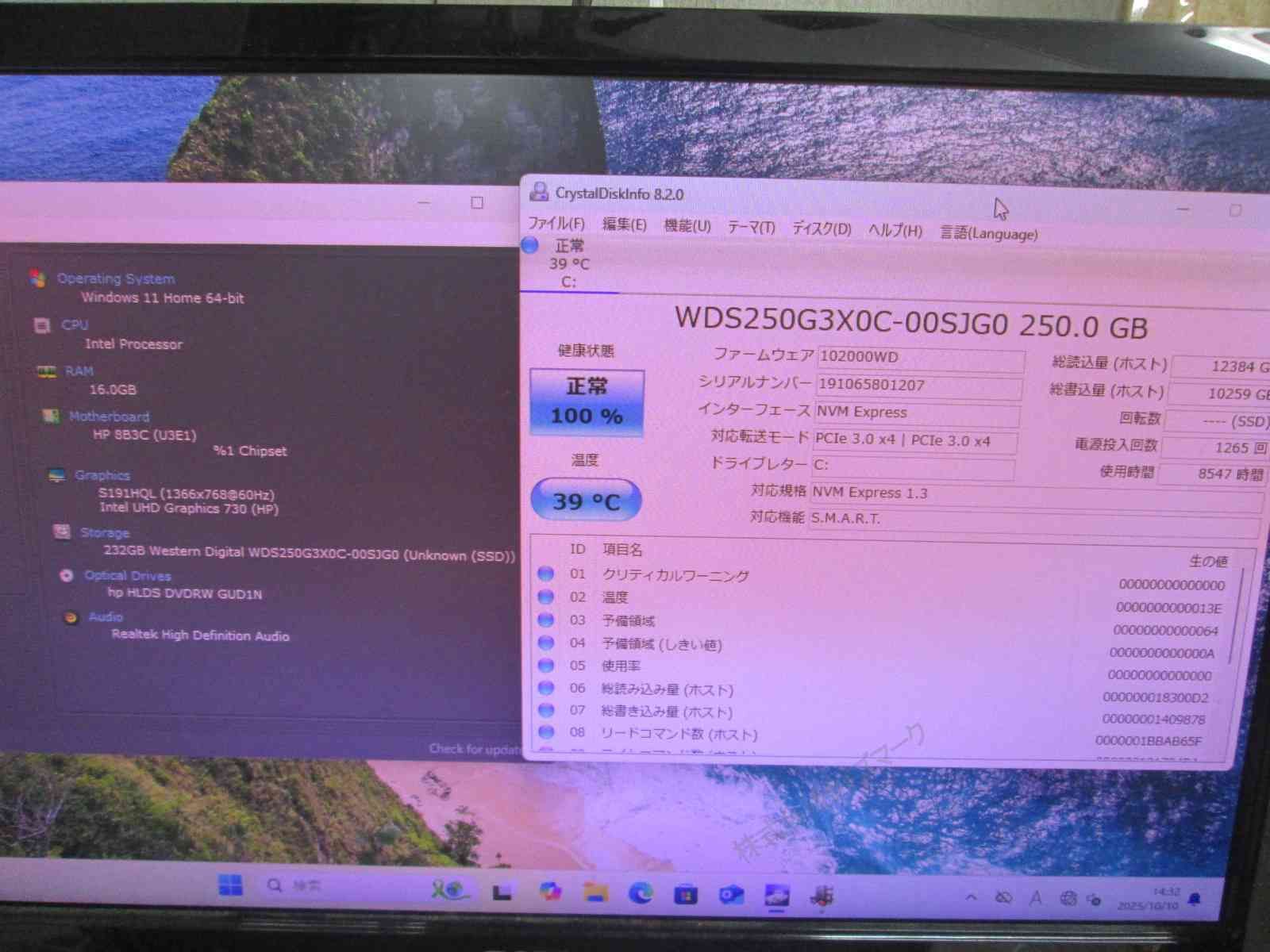This screenshot has height=952, width=1270.
Task: Click the 正常 100% health status button
Action: (586, 402)
